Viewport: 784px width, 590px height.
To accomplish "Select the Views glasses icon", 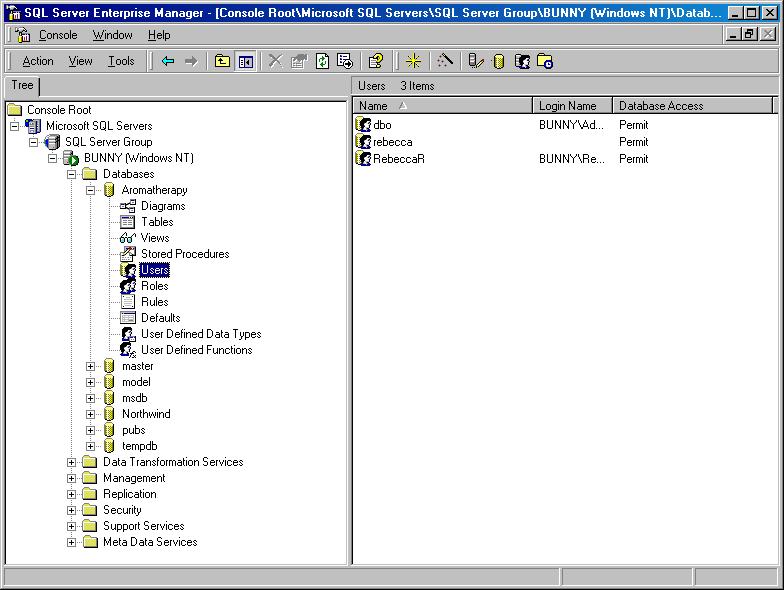I will 128,238.
